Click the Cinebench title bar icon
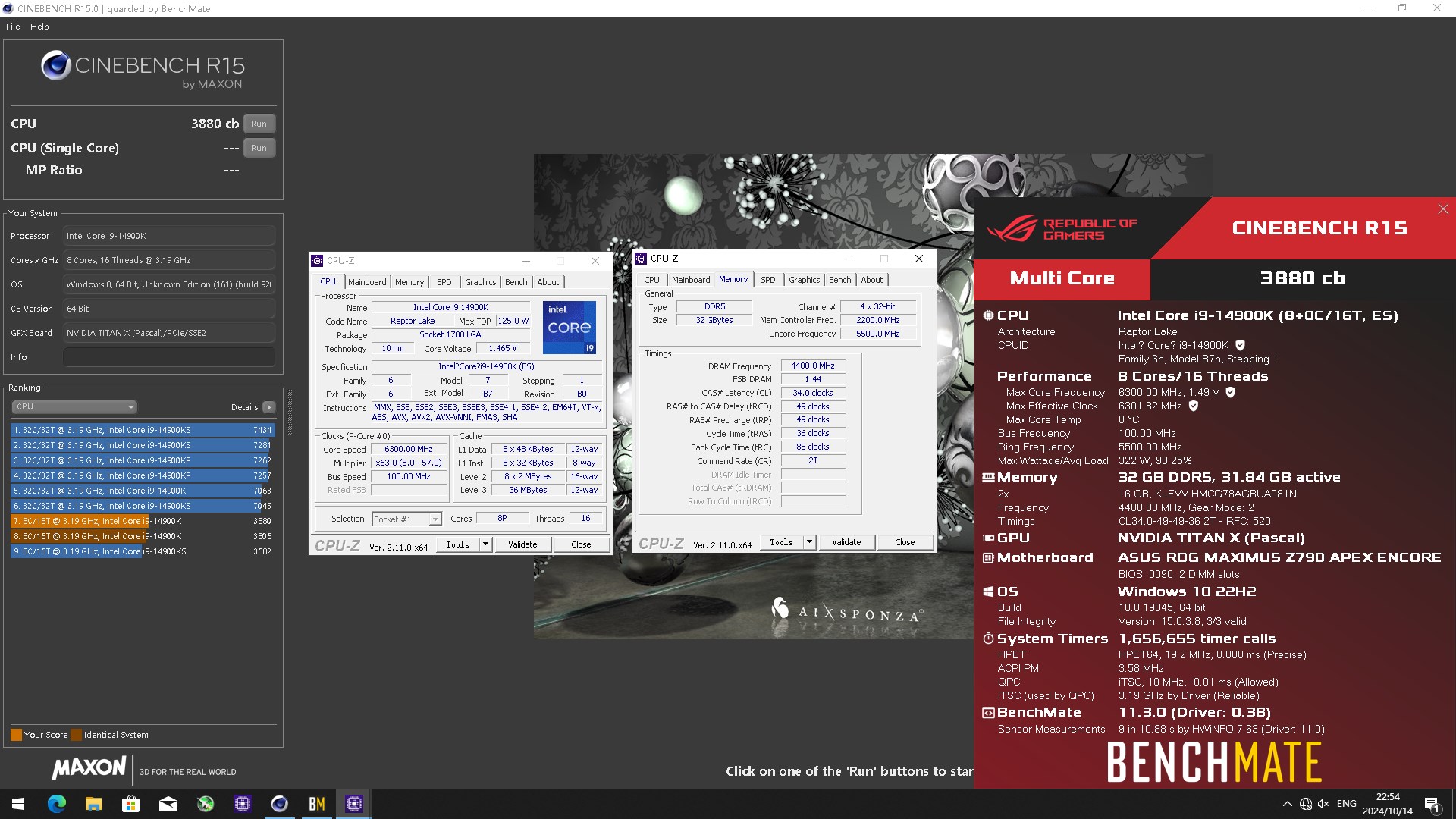This screenshot has height=819, width=1456. pos(8,8)
